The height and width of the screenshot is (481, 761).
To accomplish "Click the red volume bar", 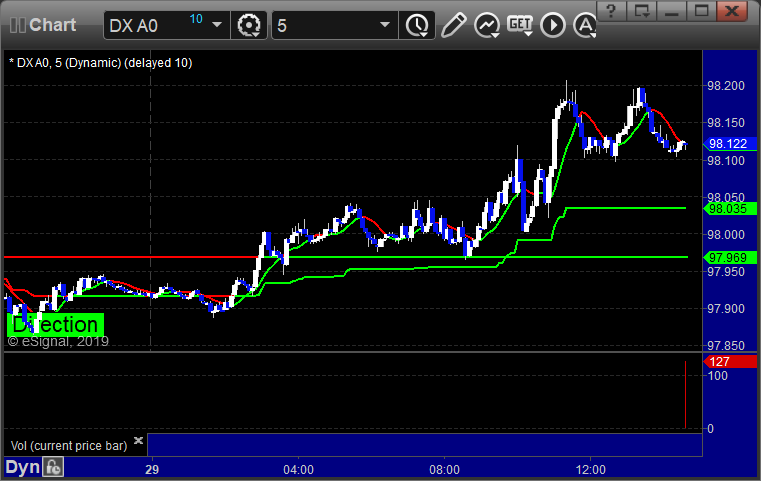I will pos(685,395).
